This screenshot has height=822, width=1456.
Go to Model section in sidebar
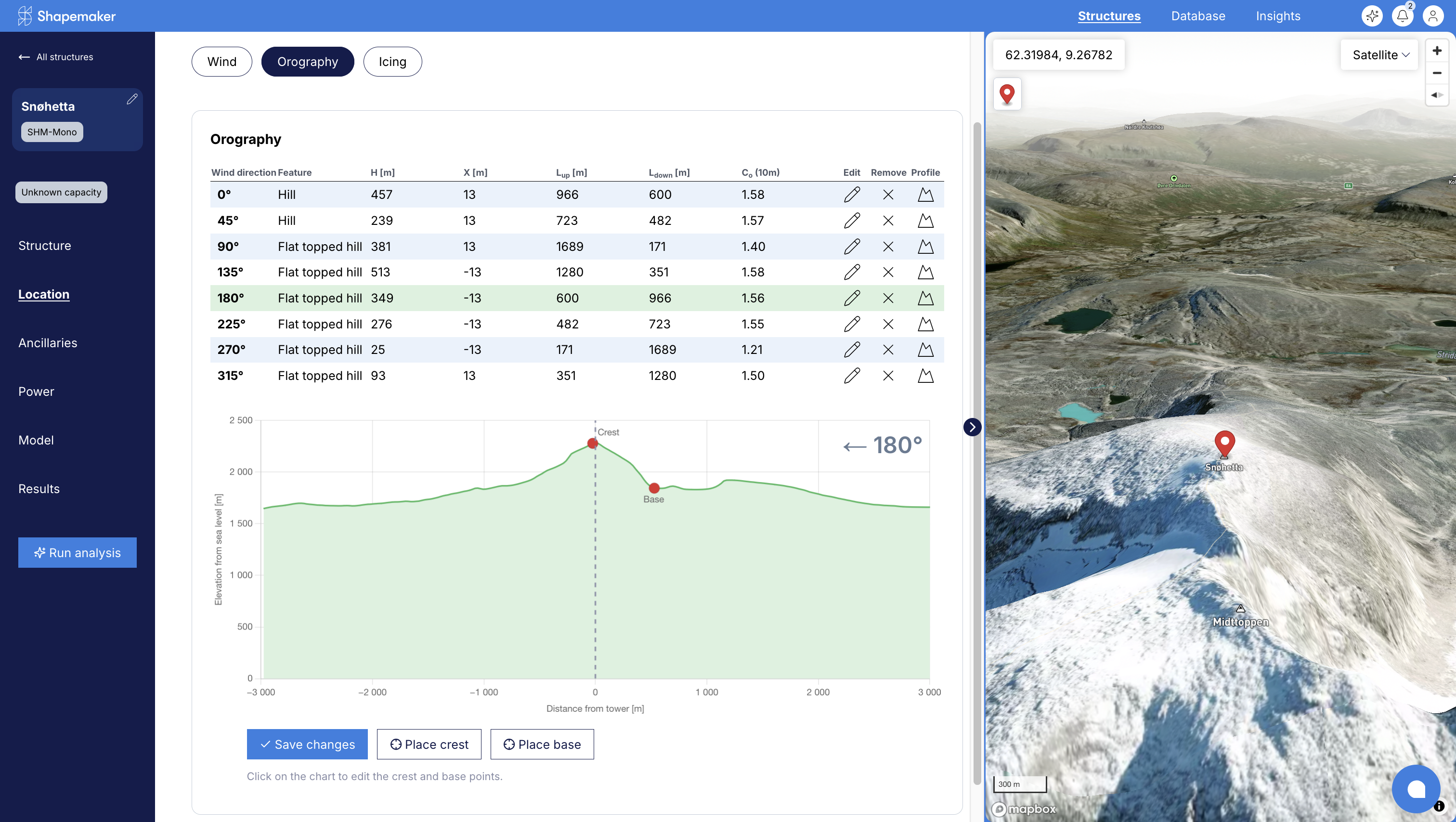coord(36,440)
